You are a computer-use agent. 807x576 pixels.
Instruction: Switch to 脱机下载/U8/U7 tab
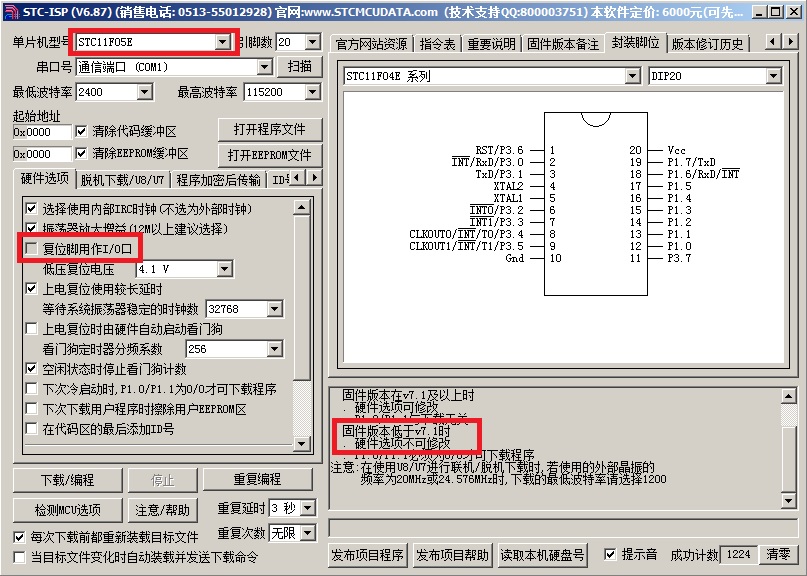(x=122, y=180)
